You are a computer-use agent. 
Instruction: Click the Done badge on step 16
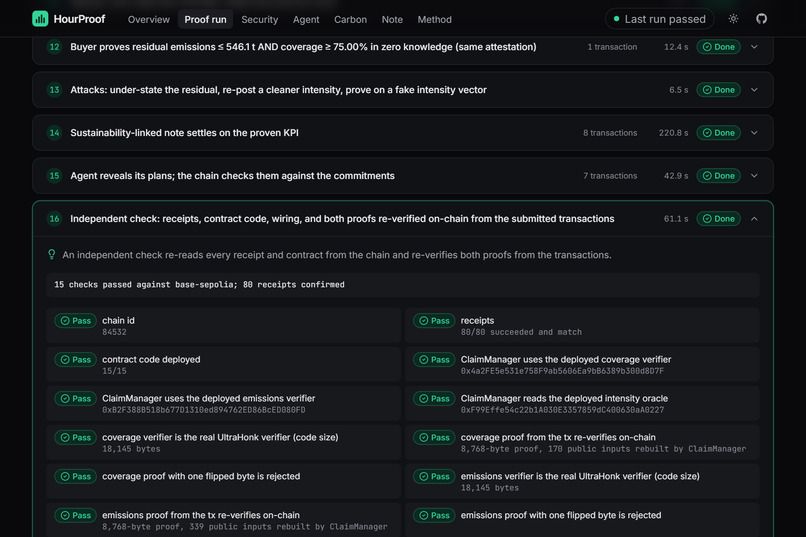pyautogui.click(x=719, y=219)
